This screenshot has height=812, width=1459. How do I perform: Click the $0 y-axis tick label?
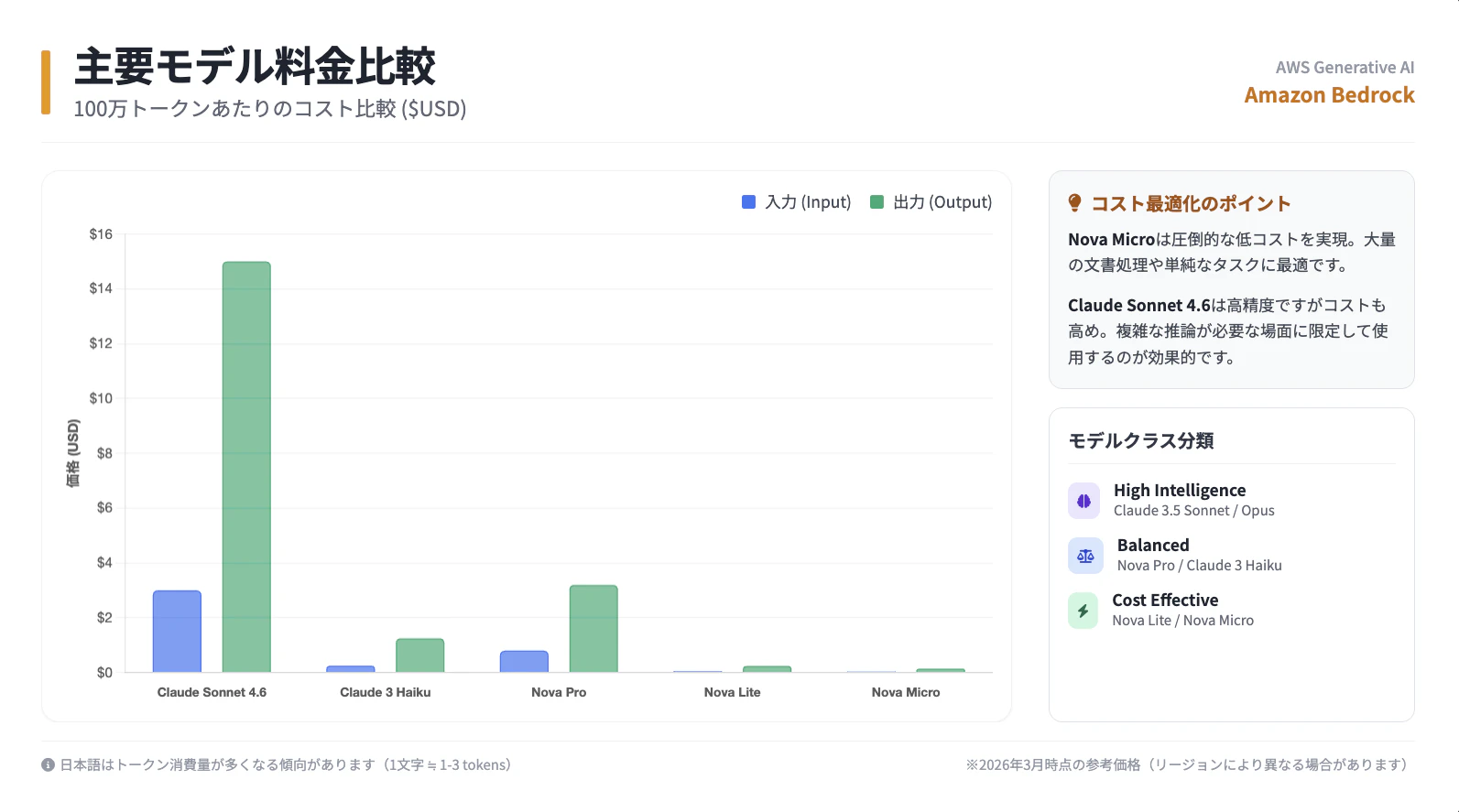104,673
